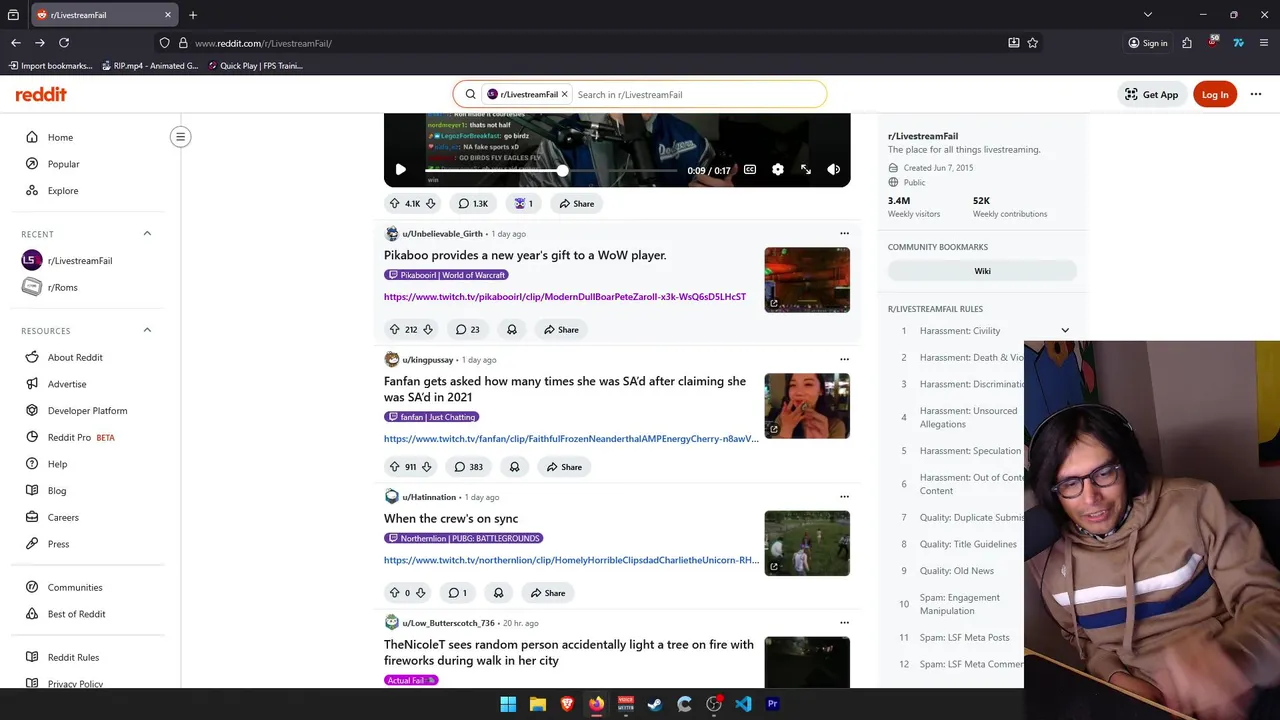Enter fullscreen on video player
The height and width of the screenshot is (720, 1280).
[806, 170]
